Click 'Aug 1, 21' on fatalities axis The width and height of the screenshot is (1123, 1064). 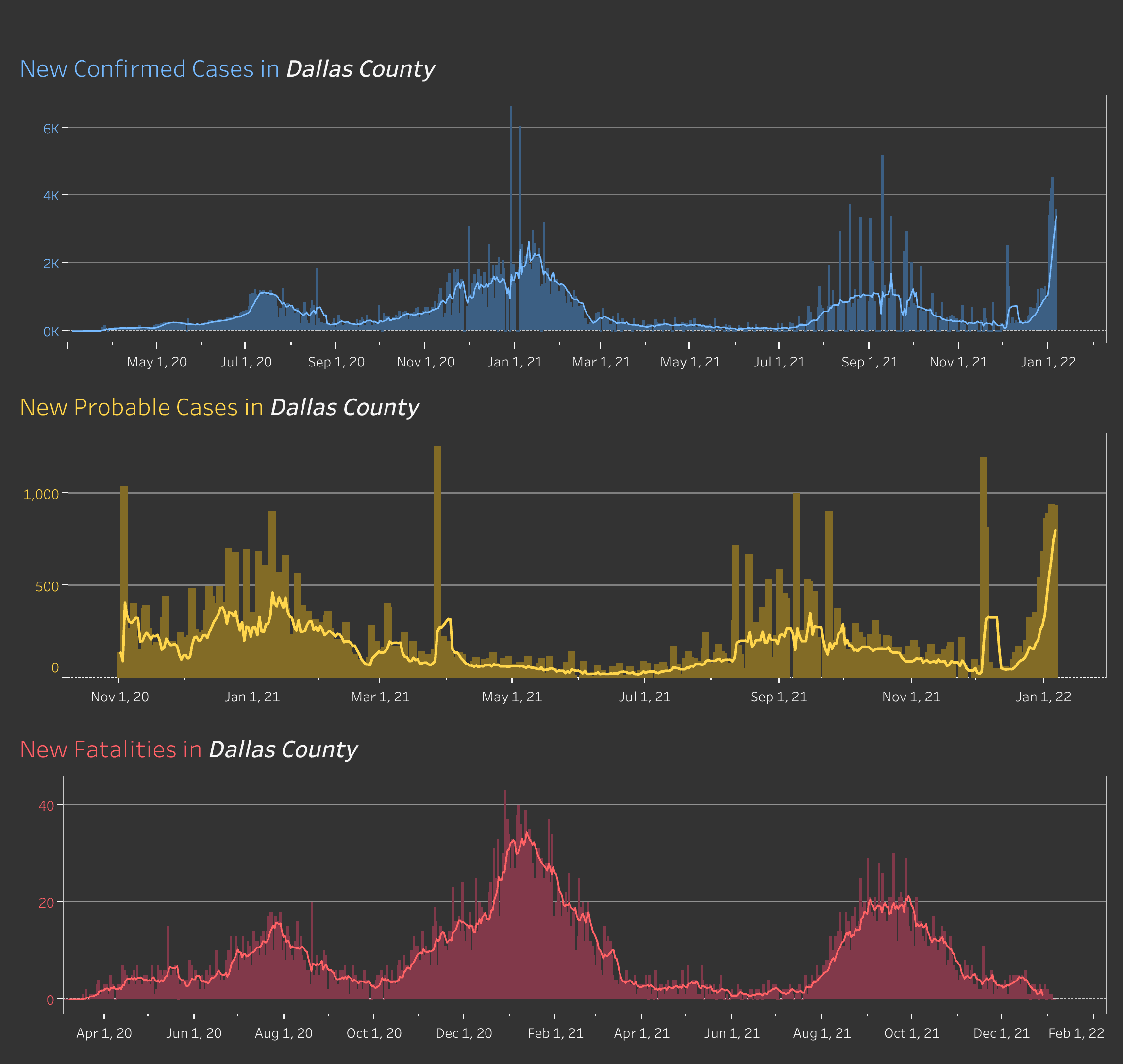pos(822,1033)
